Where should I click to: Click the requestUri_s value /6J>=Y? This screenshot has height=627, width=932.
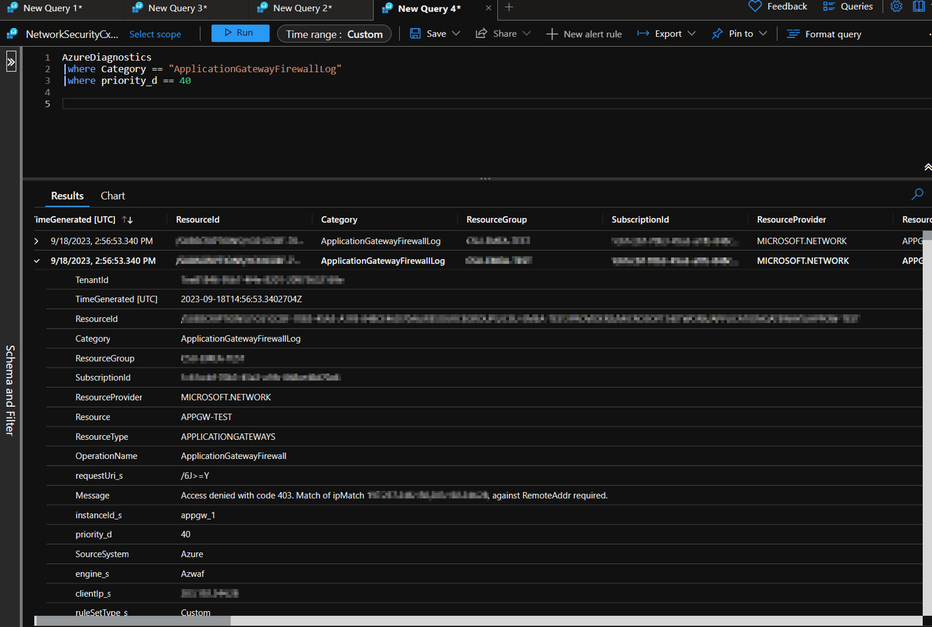point(195,476)
